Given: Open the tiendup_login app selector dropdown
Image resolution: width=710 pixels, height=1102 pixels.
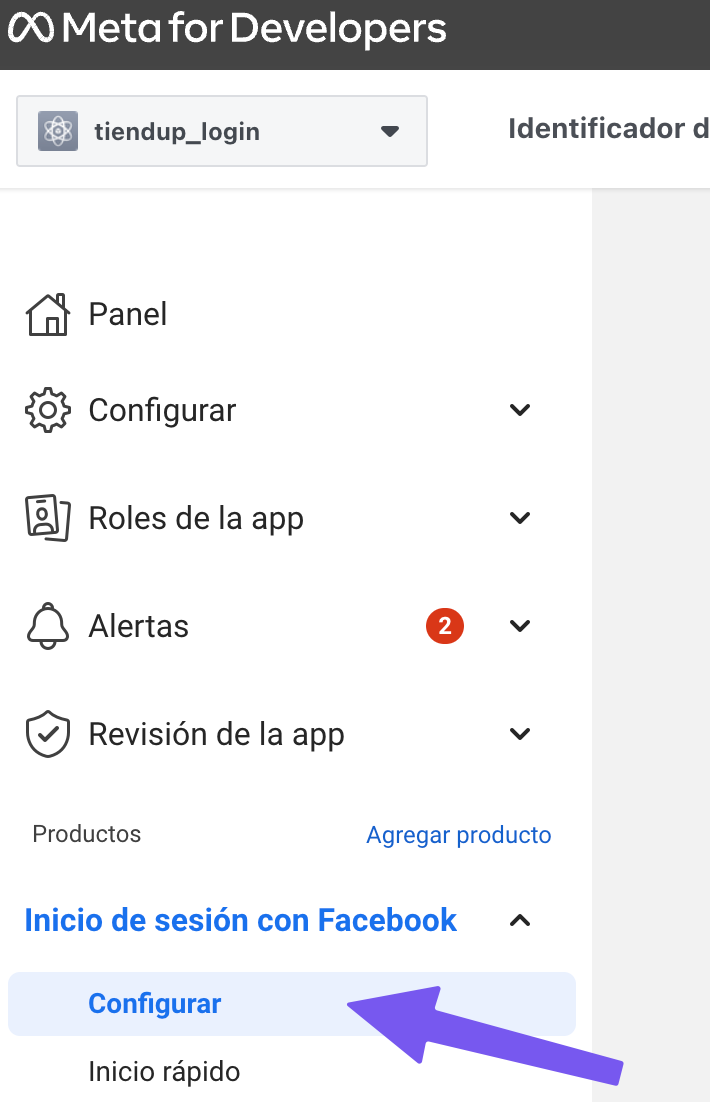Looking at the screenshot, I should pos(390,131).
